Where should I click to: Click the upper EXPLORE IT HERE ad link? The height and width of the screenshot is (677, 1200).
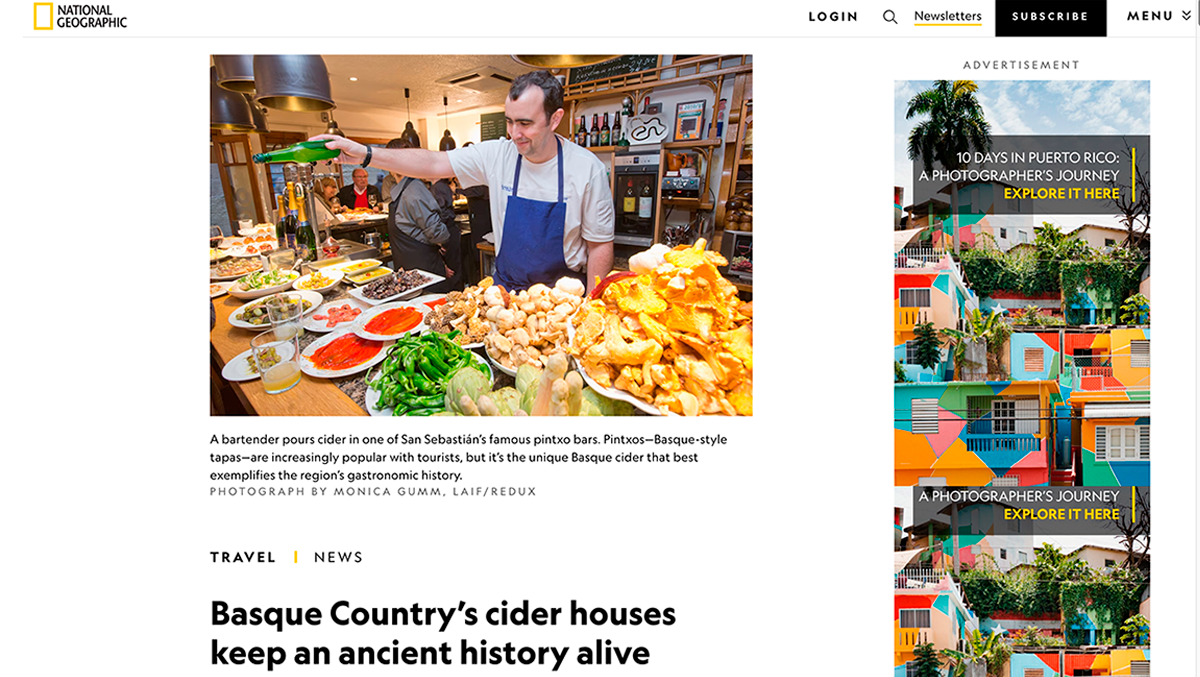point(1061,194)
